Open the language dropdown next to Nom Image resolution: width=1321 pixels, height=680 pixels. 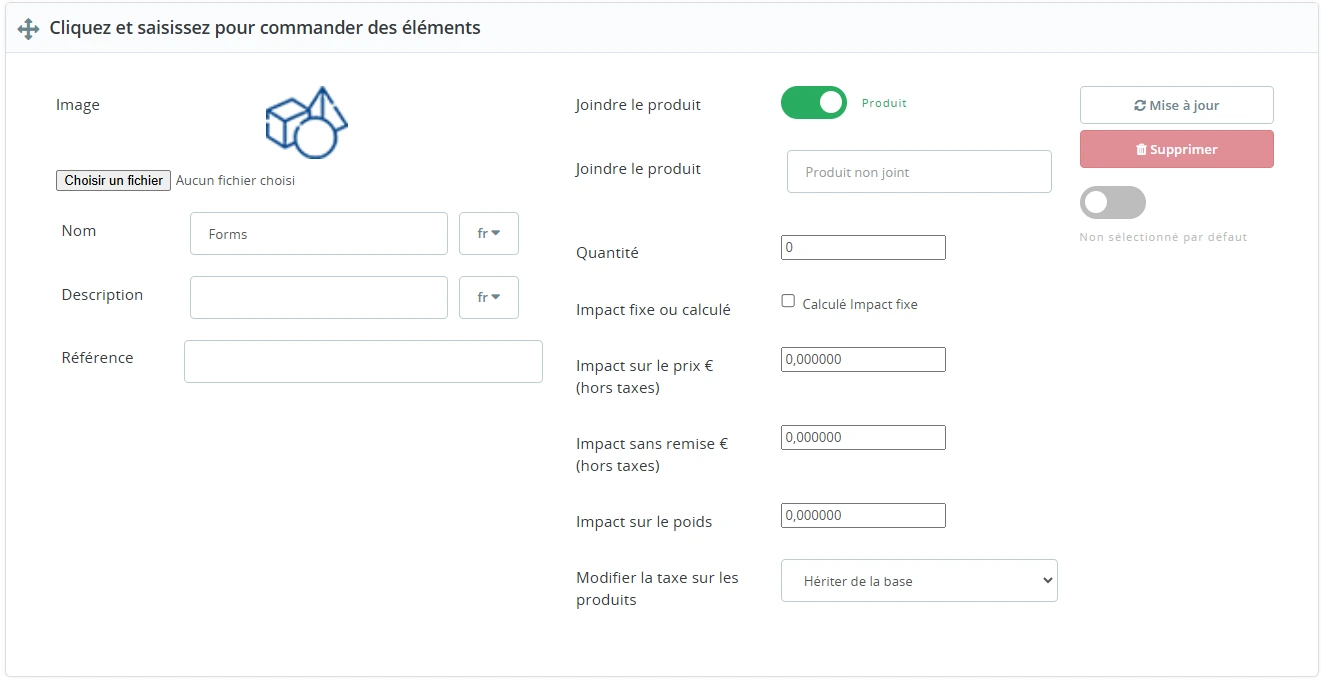488,233
